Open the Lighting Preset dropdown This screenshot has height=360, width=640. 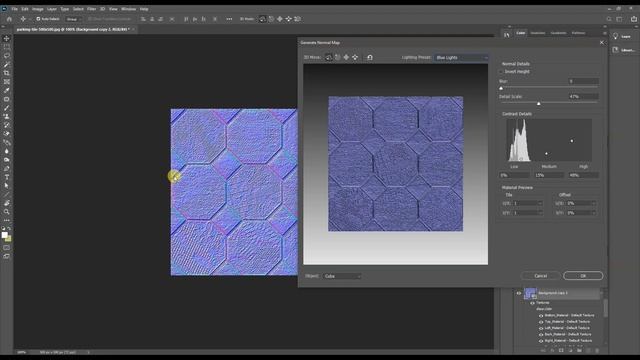click(x=461, y=58)
